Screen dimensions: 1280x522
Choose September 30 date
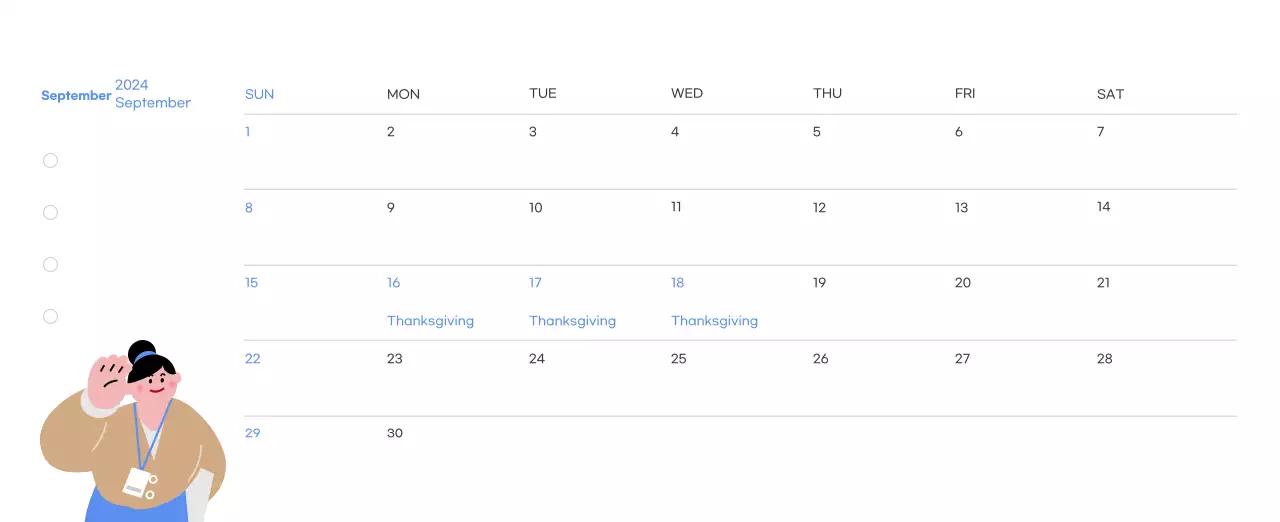pos(395,433)
